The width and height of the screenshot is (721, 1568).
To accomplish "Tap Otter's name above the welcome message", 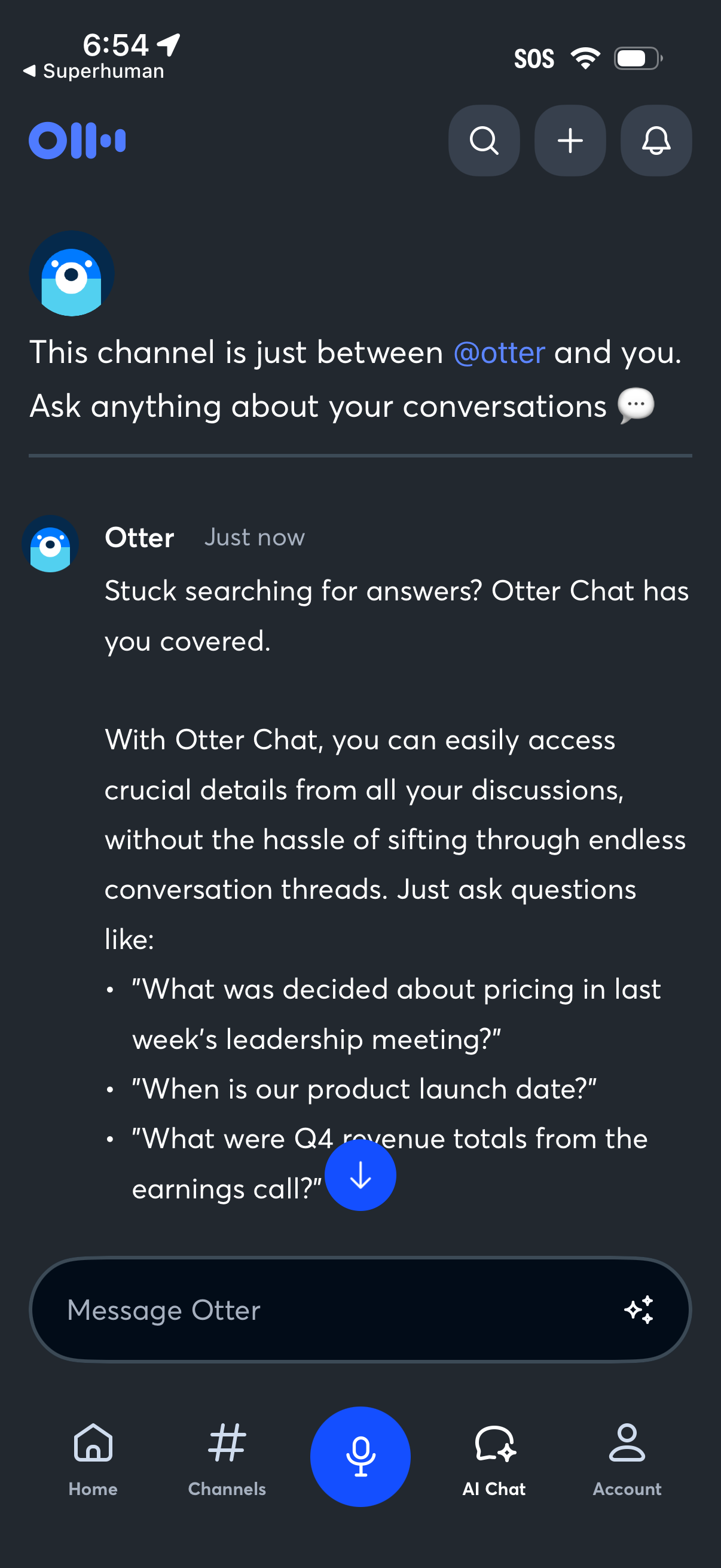I will pos(139,537).
